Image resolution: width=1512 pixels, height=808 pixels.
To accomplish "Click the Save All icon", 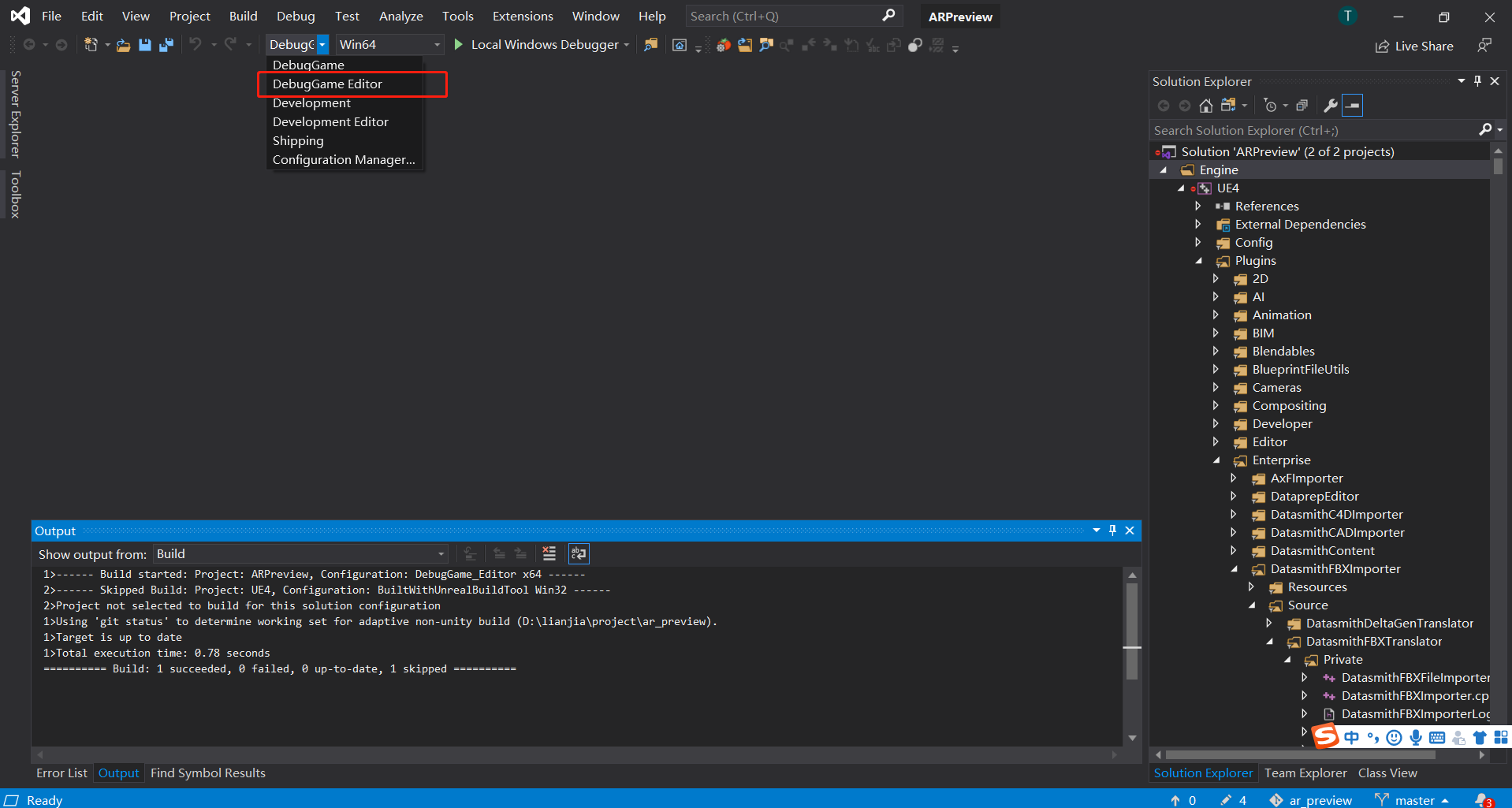I will pyautogui.click(x=166, y=45).
